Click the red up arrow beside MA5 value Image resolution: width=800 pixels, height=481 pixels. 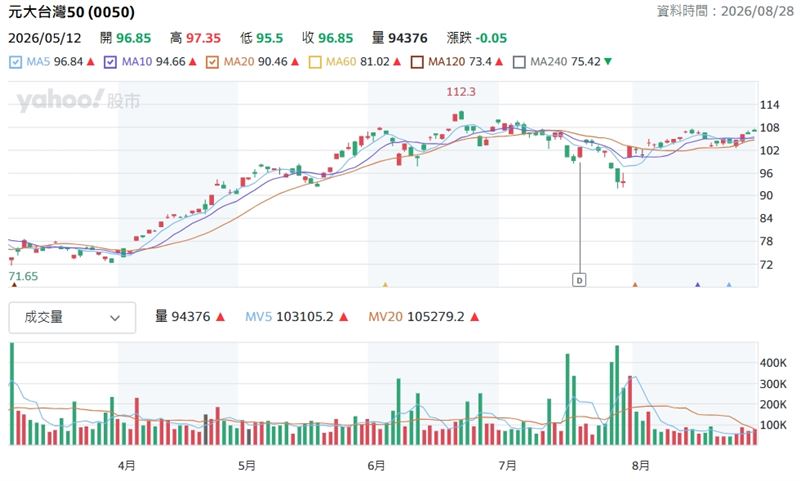tap(91, 62)
